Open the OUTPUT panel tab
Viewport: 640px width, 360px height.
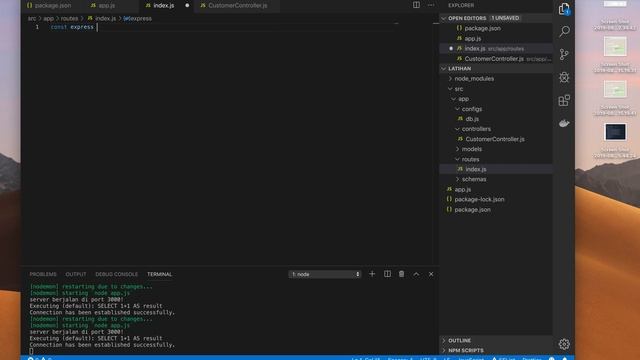pos(76,274)
